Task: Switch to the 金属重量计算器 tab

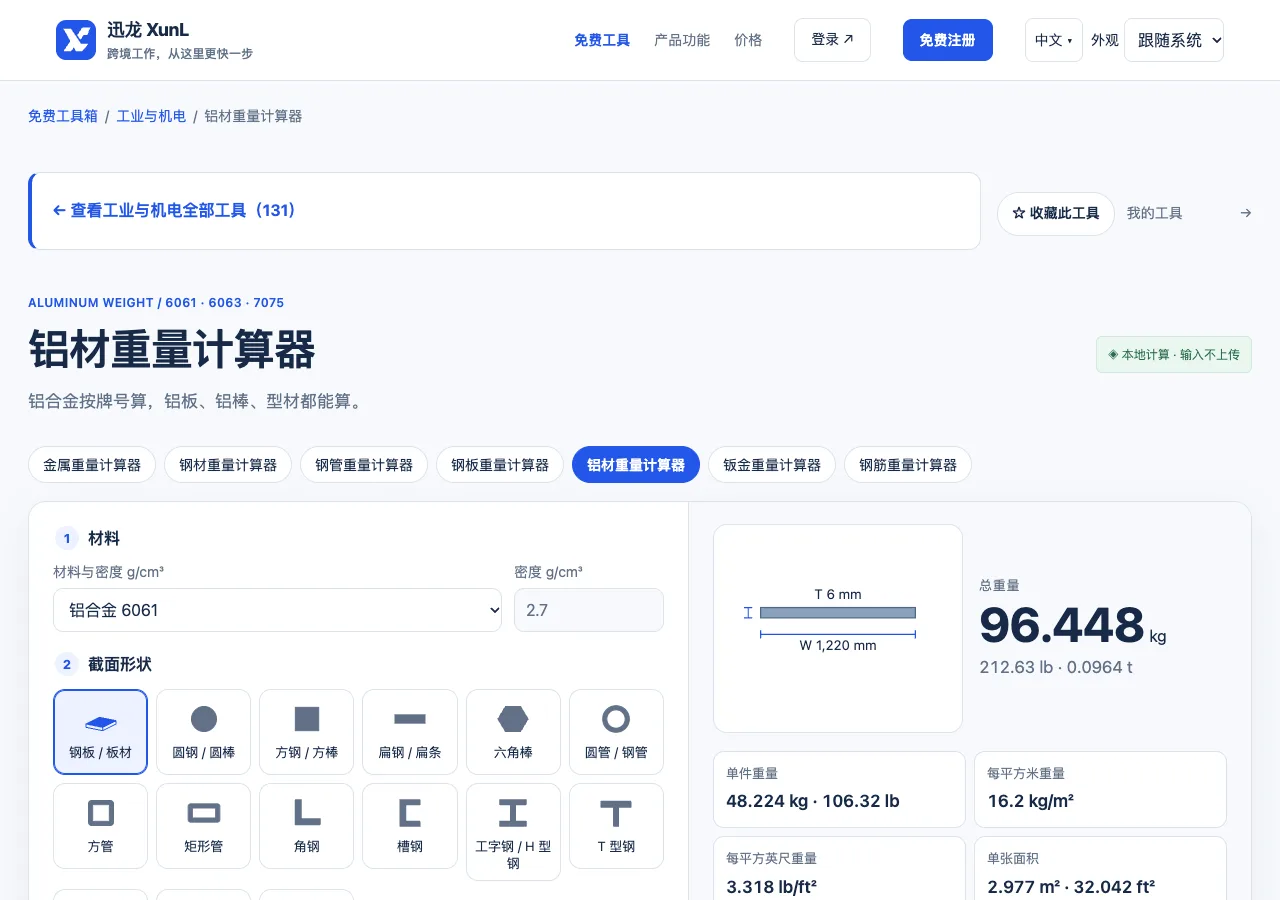Action: click(x=92, y=465)
